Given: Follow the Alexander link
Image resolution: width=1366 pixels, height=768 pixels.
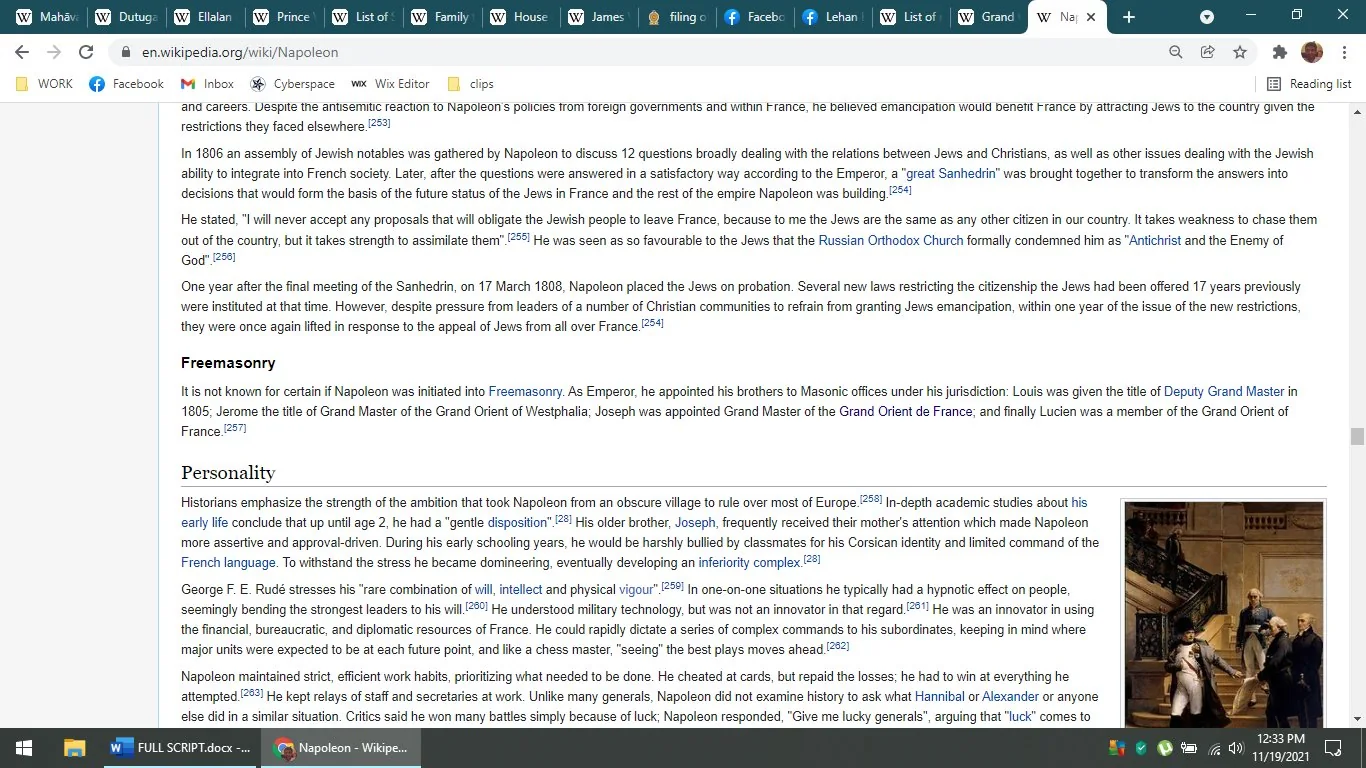Looking at the screenshot, I should (1010, 697).
